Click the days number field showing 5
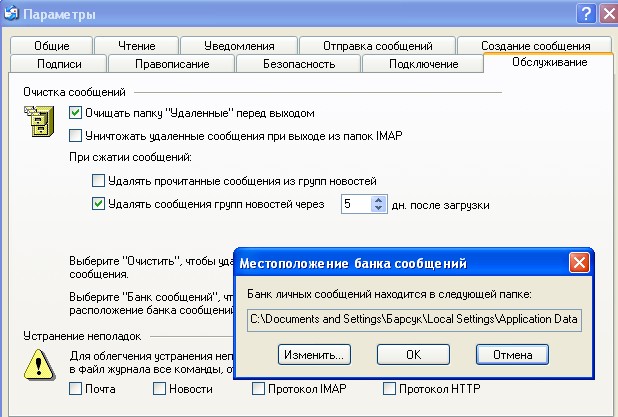 click(356, 204)
